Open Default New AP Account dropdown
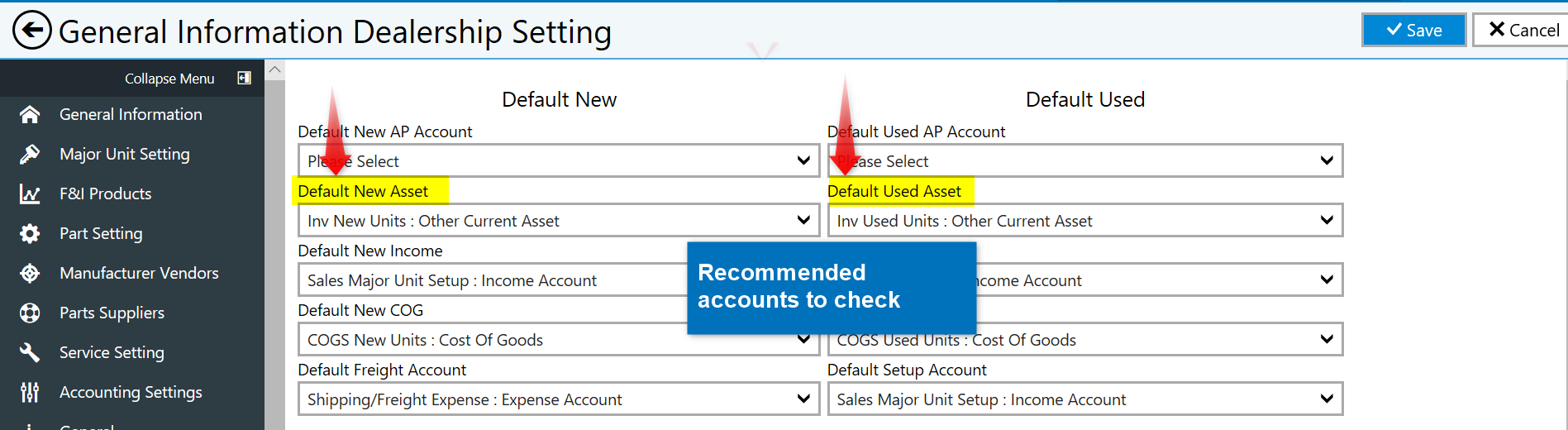The height and width of the screenshot is (430, 1568). 559,160
